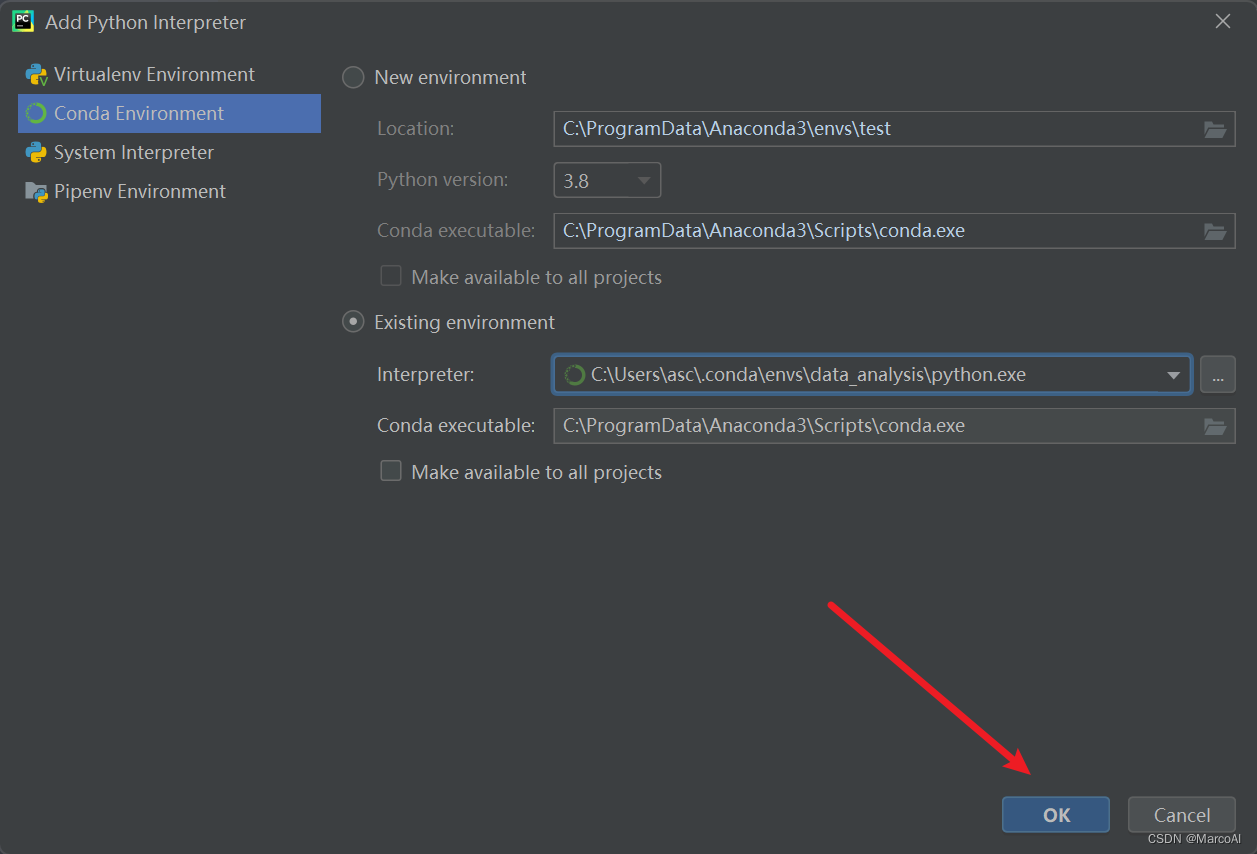Select Conda Environment in the sidebar
This screenshot has width=1257, height=854.
point(169,114)
